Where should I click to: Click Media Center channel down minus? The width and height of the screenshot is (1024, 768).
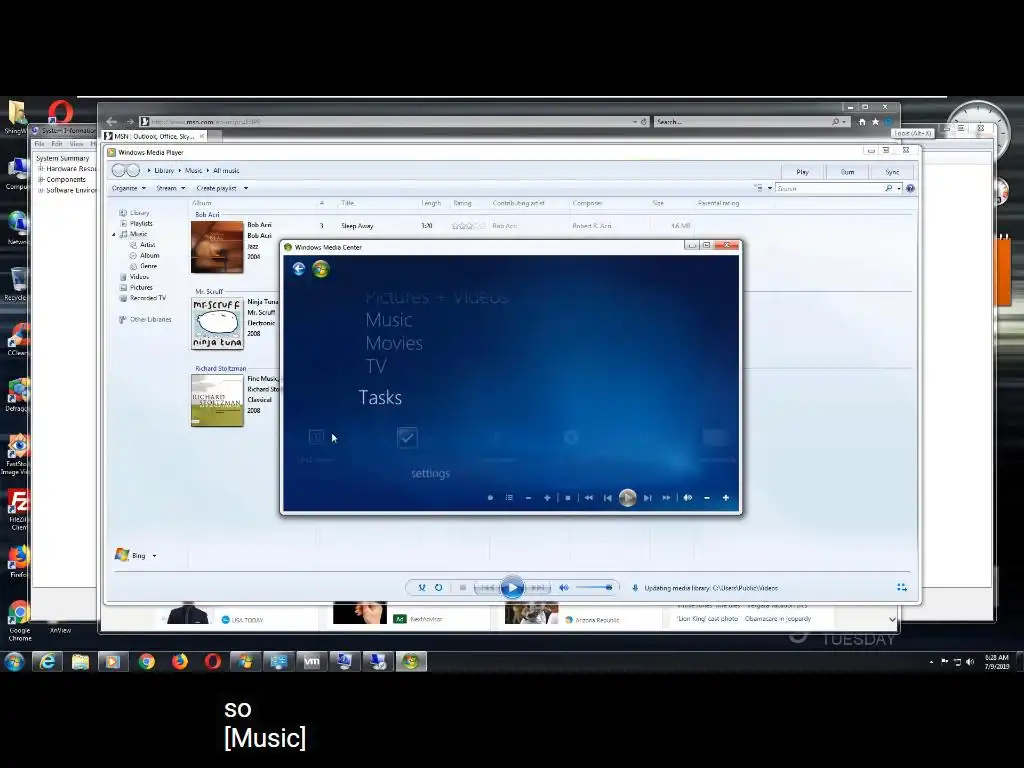[x=528, y=498]
